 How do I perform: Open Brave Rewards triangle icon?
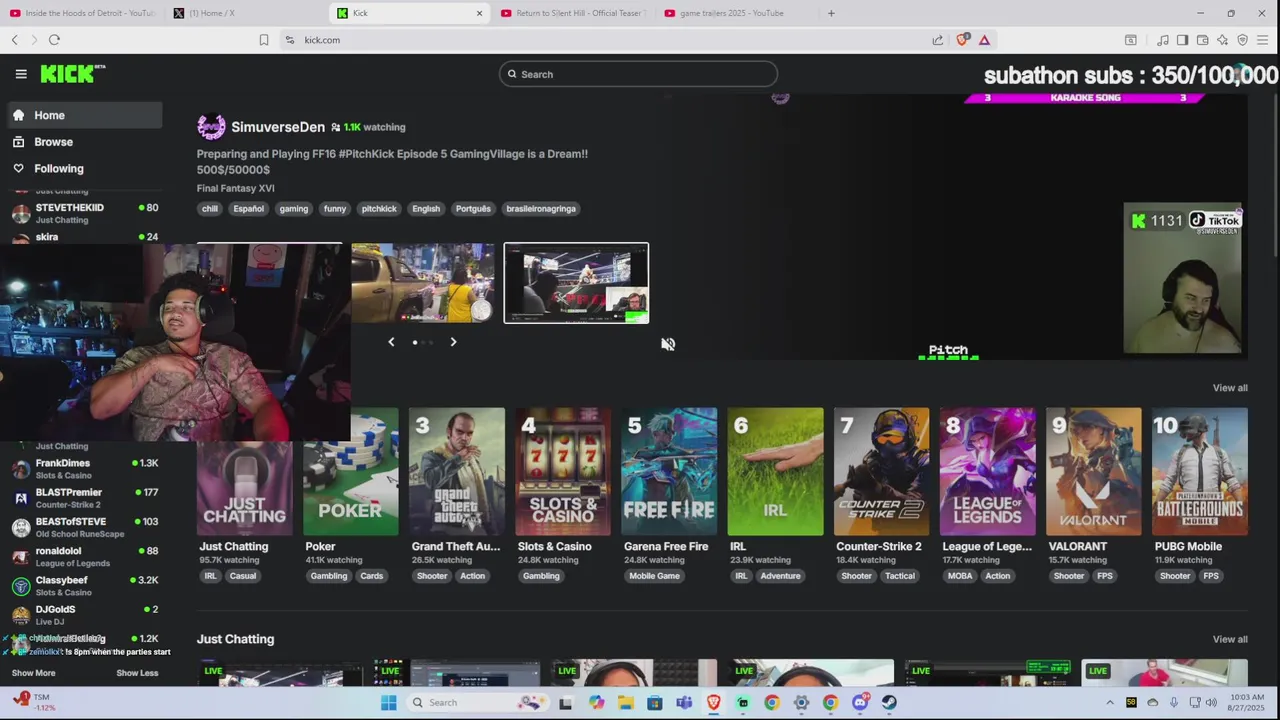pyautogui.click(x=984, y=40)
